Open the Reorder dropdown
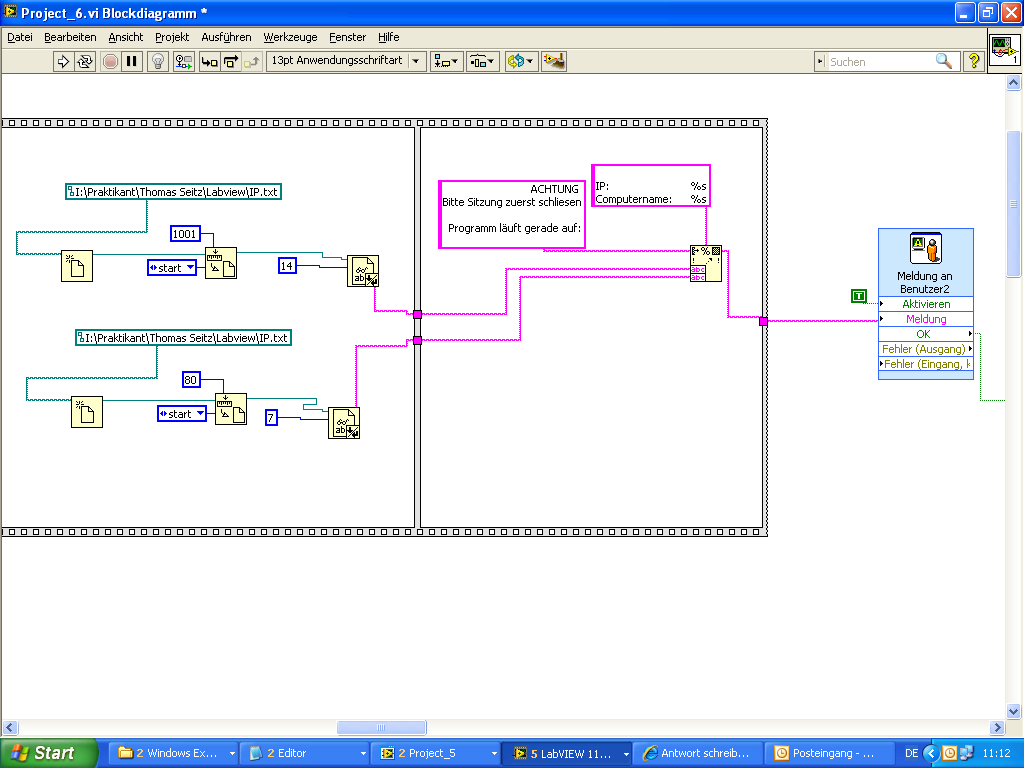The width and height of the screenshot is (1024, 768). [x=521, y=61]
